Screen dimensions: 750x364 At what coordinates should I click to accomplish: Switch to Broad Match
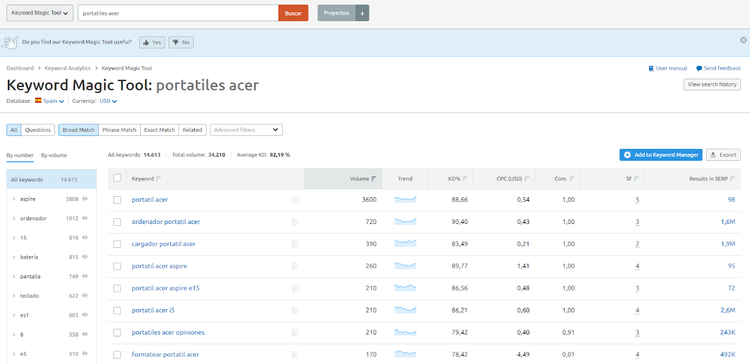[x=78, y=130]
